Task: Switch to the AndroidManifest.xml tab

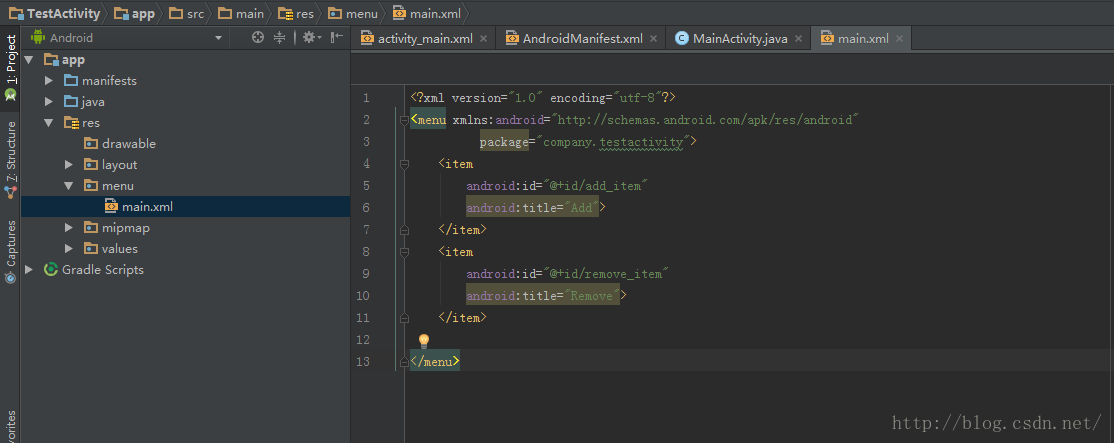Action: (582, 39)
